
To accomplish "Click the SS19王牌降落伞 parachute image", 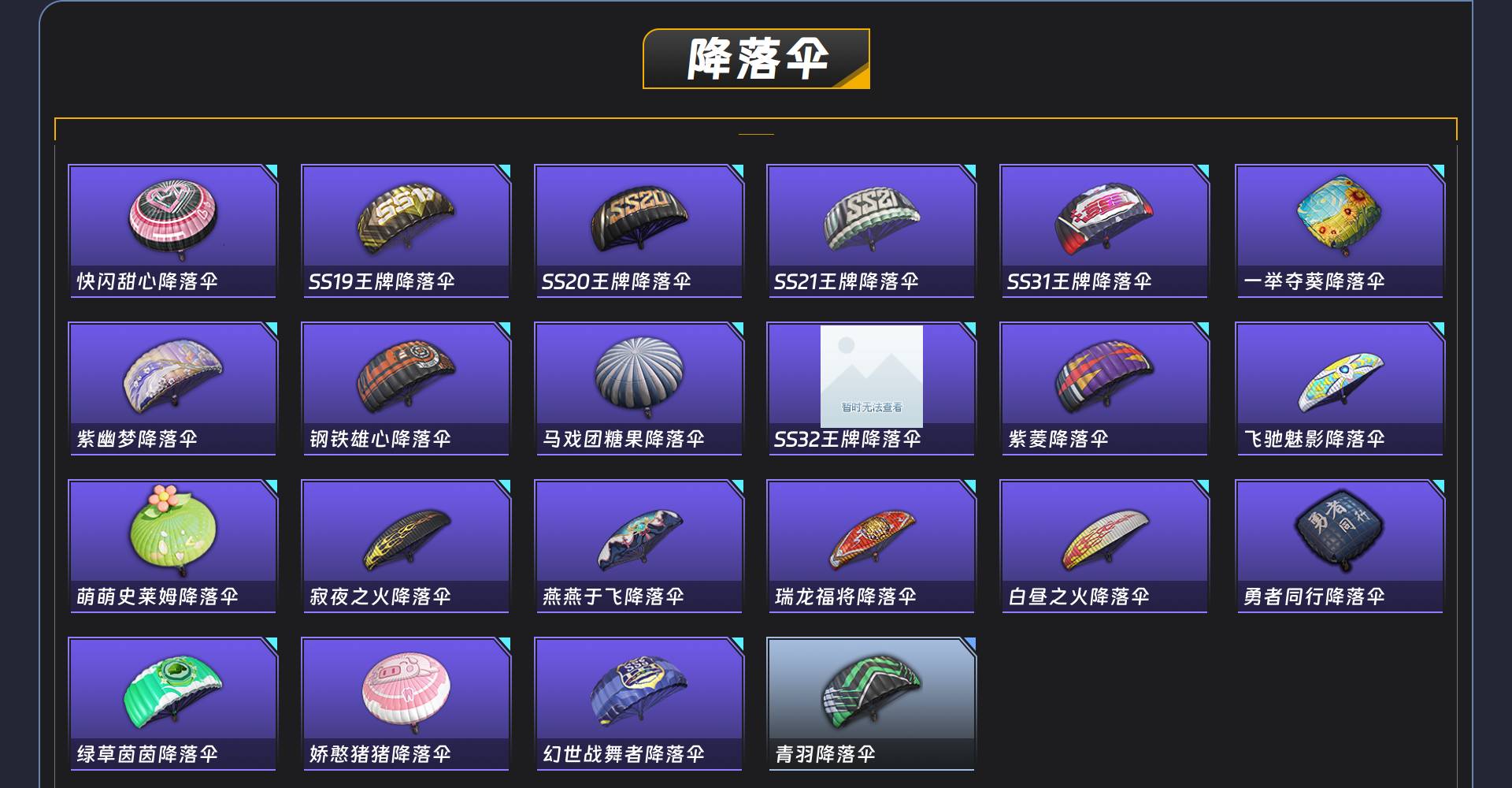I will coord(406,214).
